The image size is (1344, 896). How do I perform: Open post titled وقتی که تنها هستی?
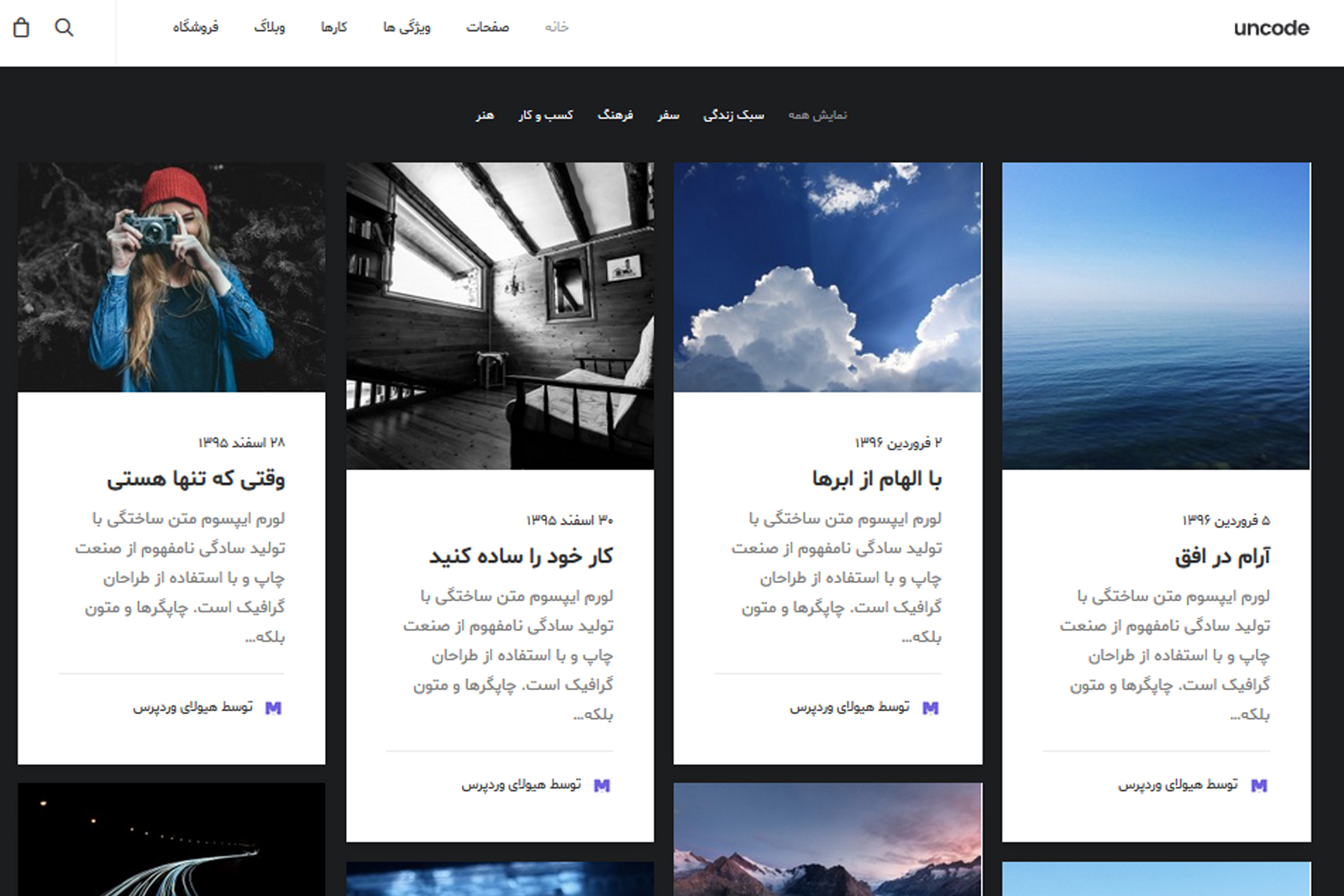click(196, 479)
